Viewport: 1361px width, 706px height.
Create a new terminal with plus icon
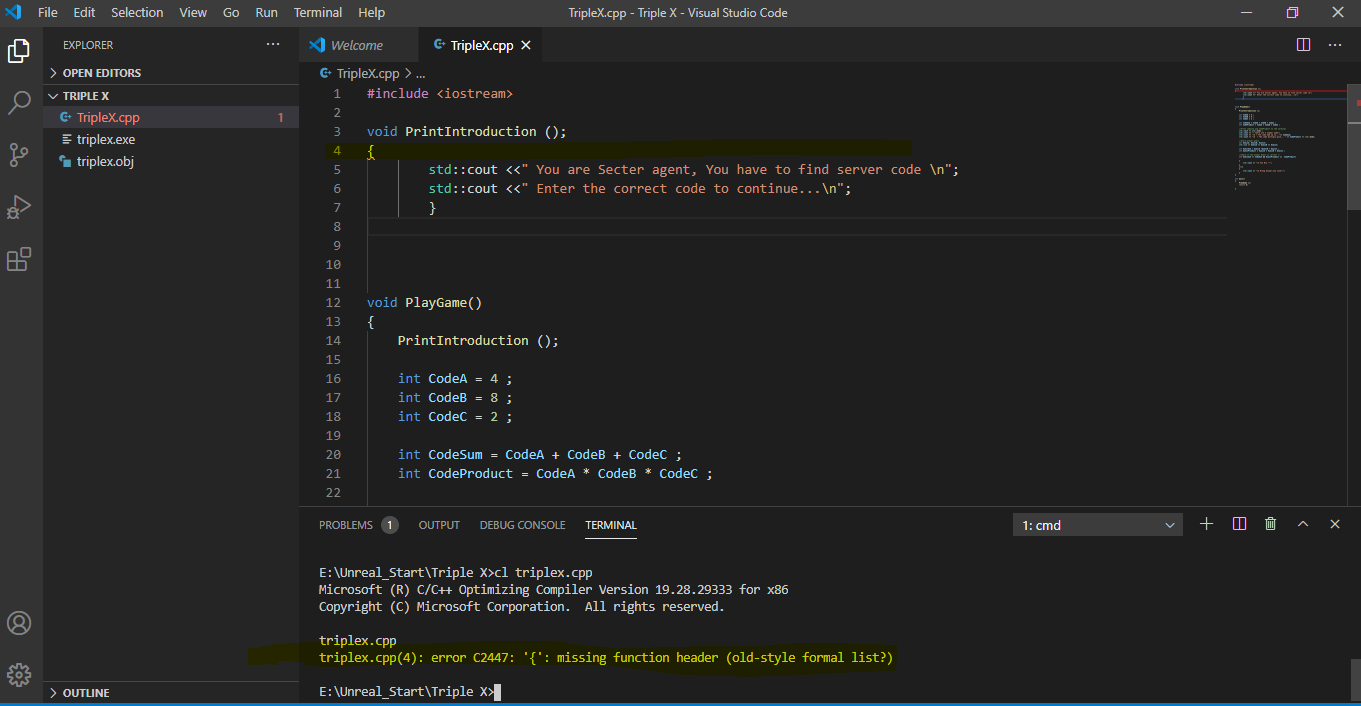click(1206, 524)
